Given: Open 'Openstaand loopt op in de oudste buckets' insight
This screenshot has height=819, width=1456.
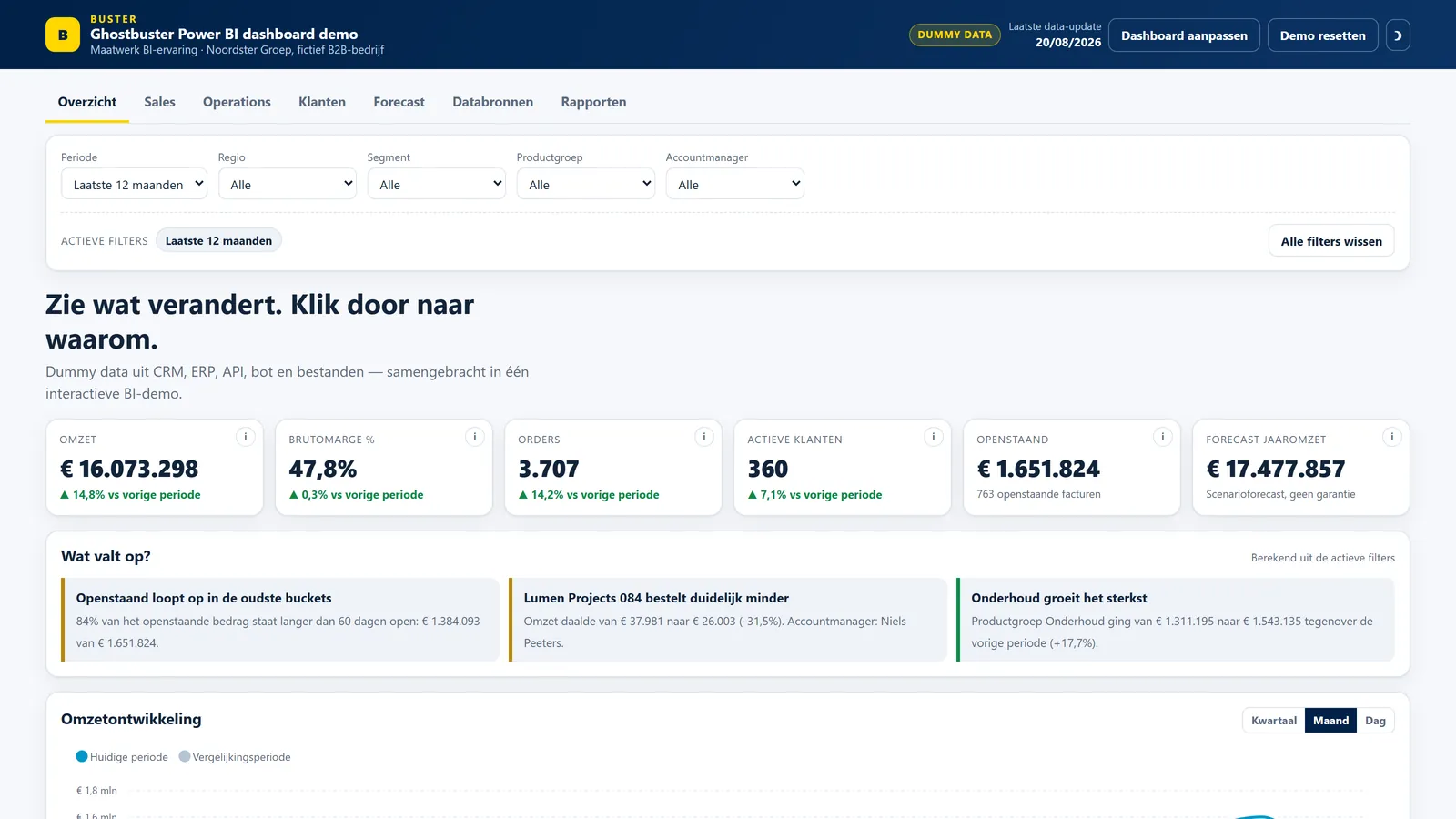Looking at the screenshot, I should click(280, 620).
